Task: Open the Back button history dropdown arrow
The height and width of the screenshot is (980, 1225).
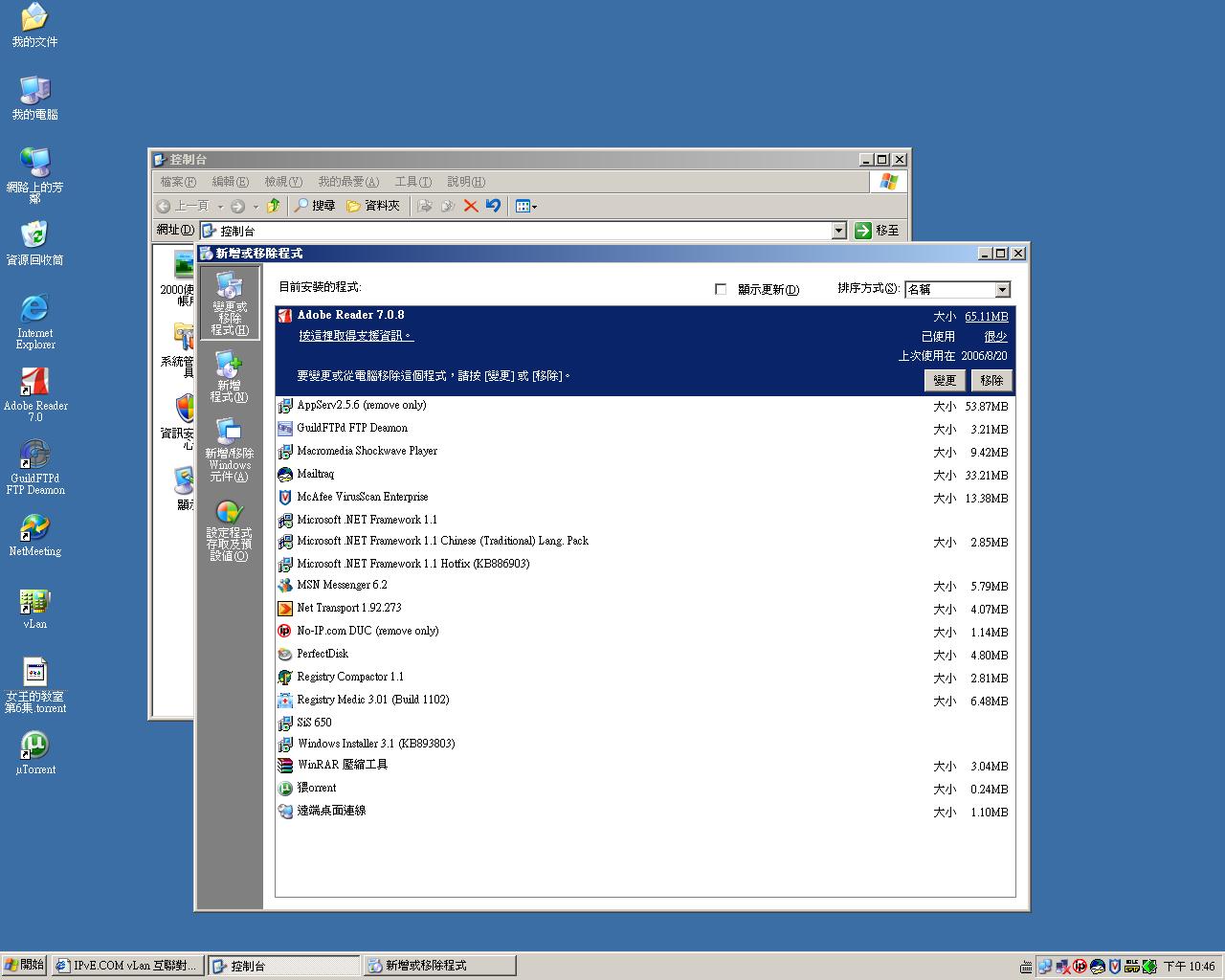Action: pyautogui.click(x=220, y=207)
